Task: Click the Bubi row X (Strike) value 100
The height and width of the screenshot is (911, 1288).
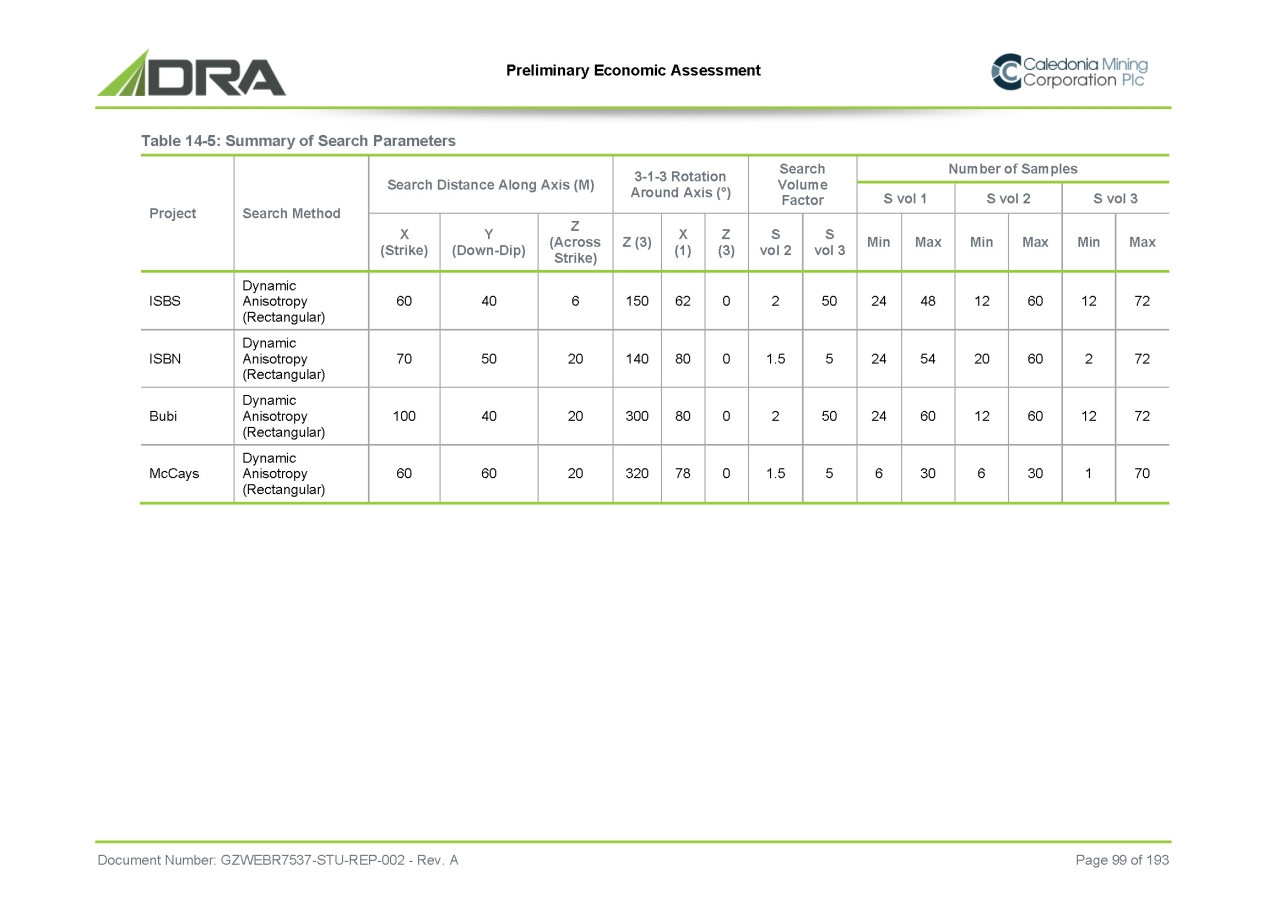Action: [404, 416]
